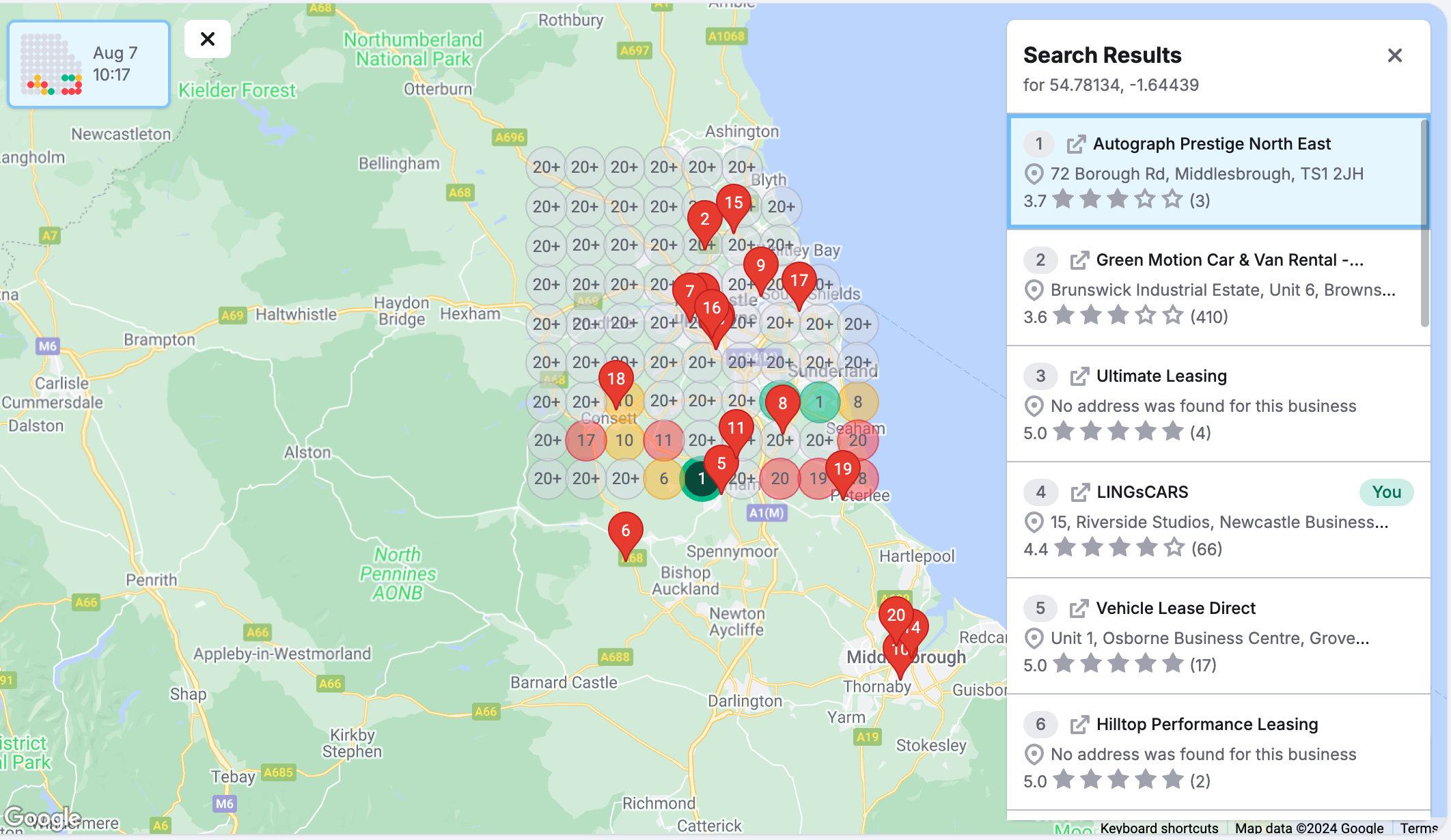1451x840 pixels.
Task: Click location pin icon under Ultimate Leasing
Action: click(x=1034, y=406)
